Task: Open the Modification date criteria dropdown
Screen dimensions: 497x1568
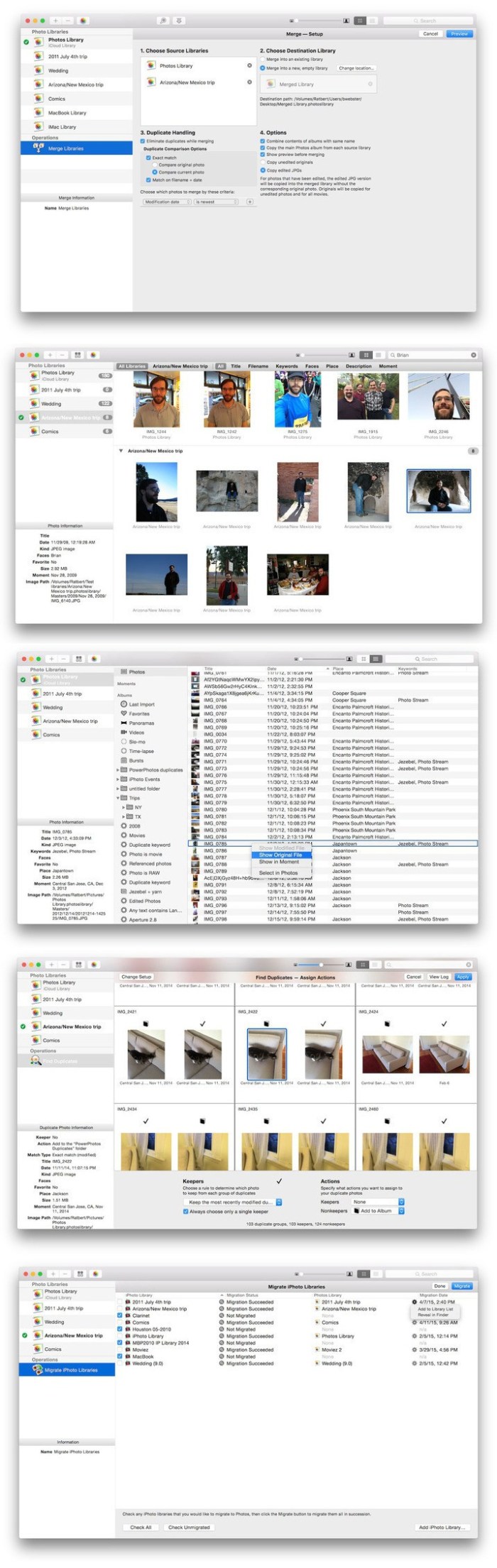Action: [x=167, y=202]
